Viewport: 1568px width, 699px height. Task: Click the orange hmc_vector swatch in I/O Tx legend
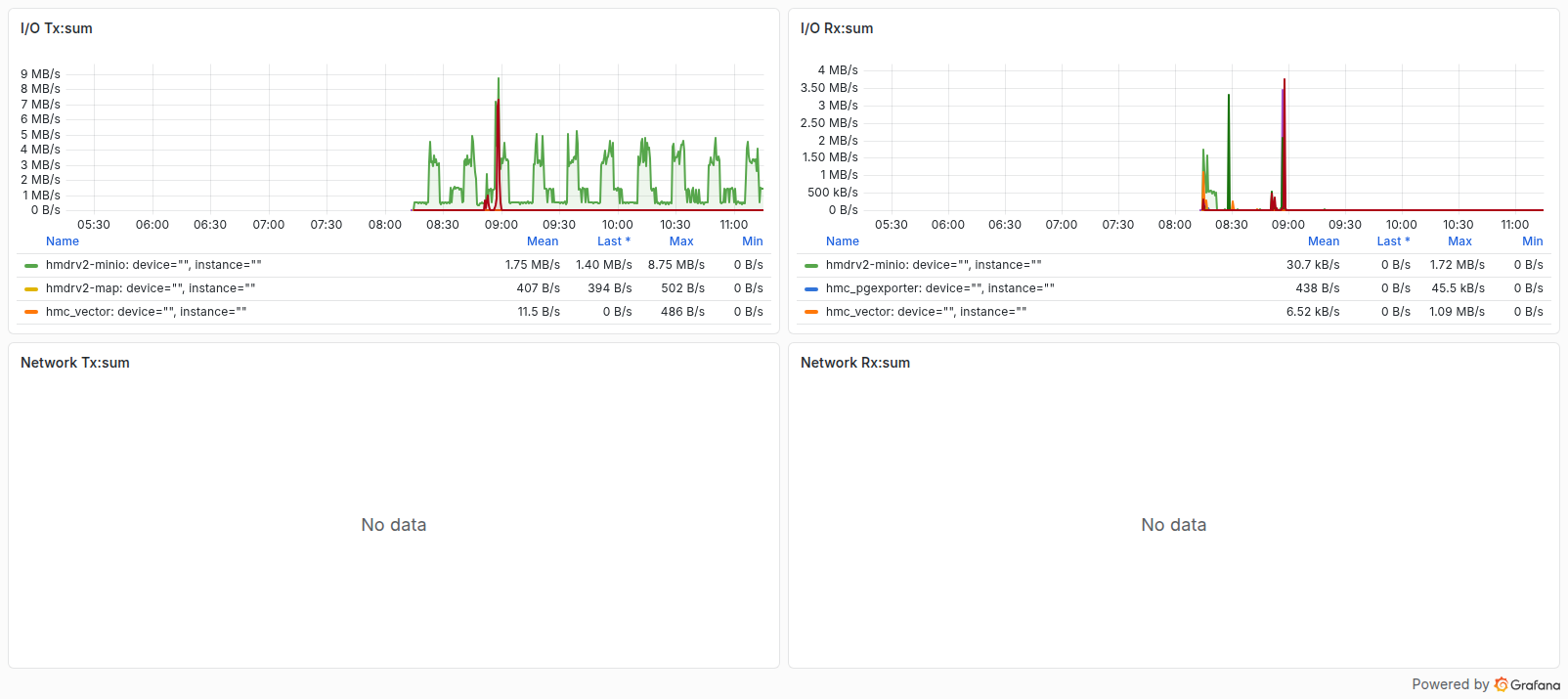(31, 312)
